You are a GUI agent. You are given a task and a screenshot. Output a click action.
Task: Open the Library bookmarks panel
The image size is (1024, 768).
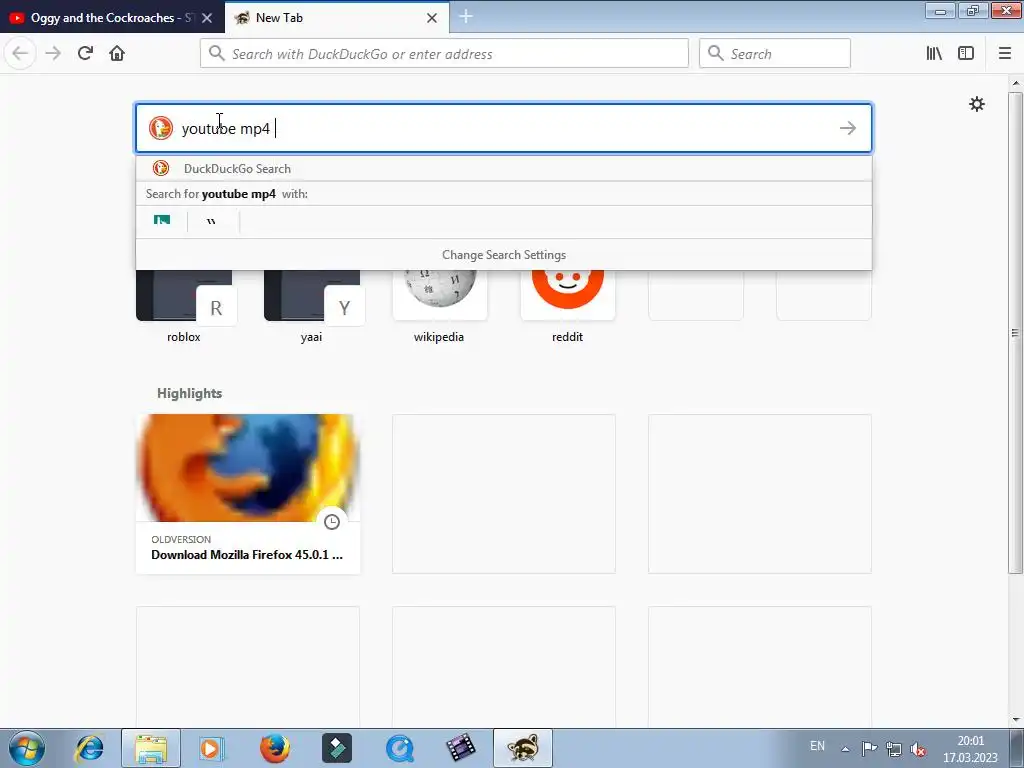pyautogui.click(x=934, y=53)
